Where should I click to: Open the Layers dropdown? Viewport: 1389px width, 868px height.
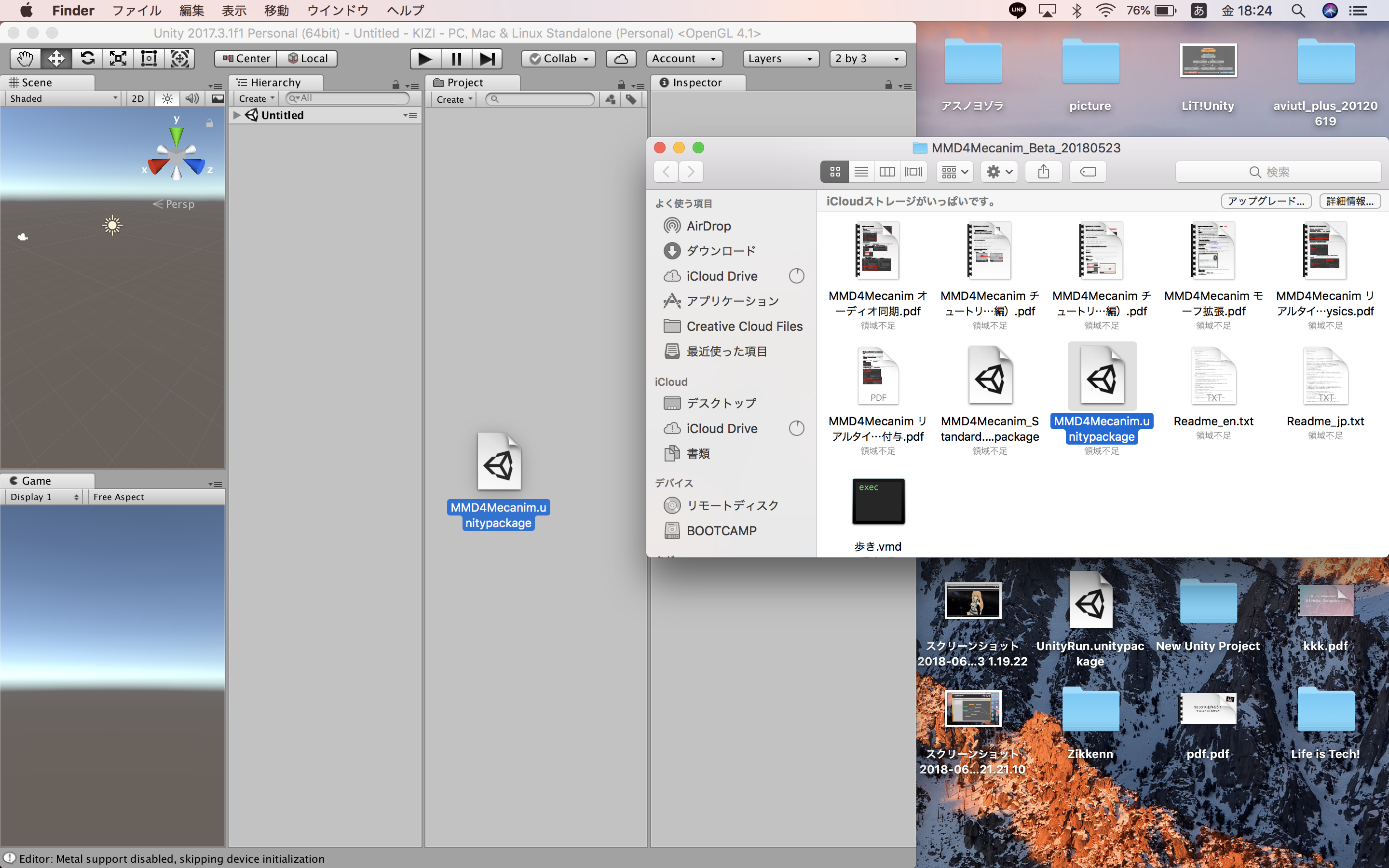coord(781,58)
